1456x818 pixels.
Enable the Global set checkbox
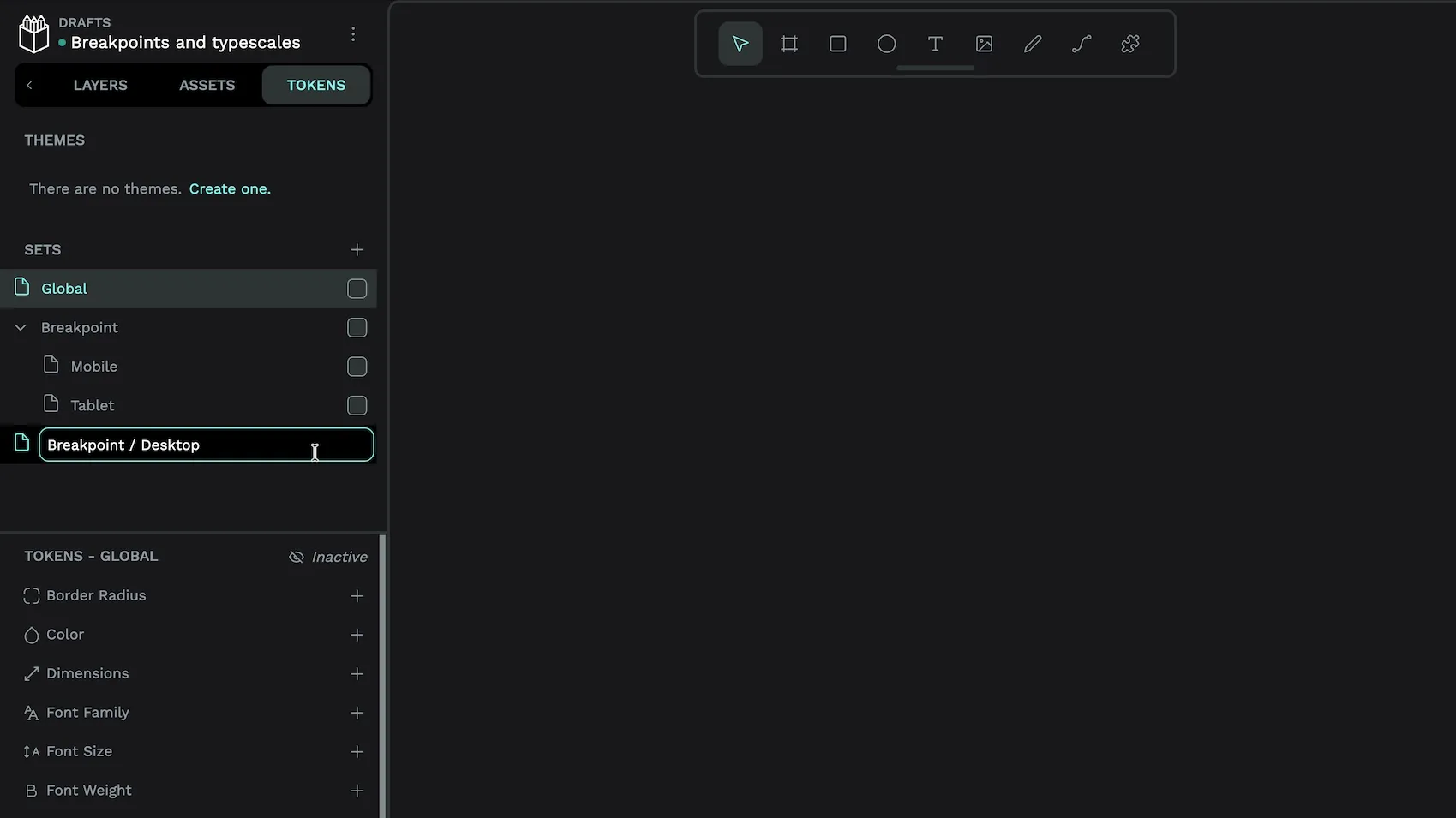(357, 289)
